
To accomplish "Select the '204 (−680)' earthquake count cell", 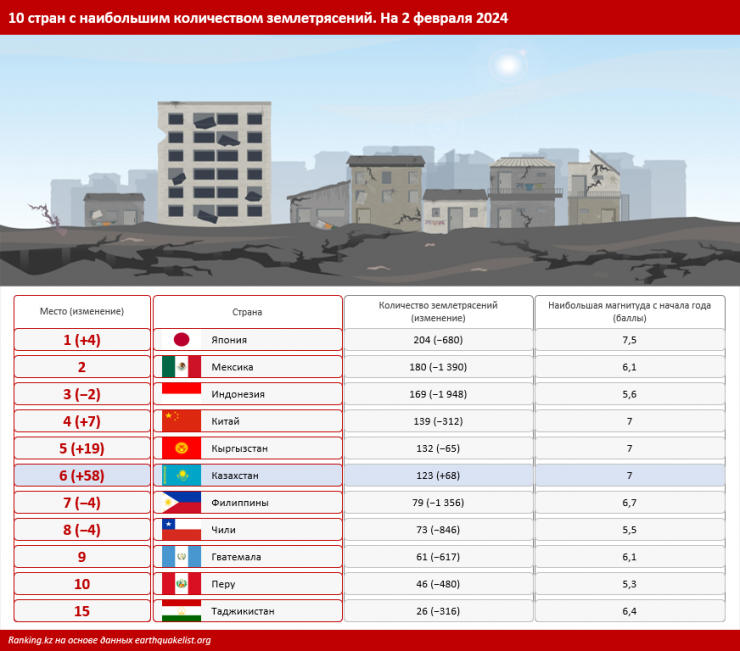I will [438, 340].
